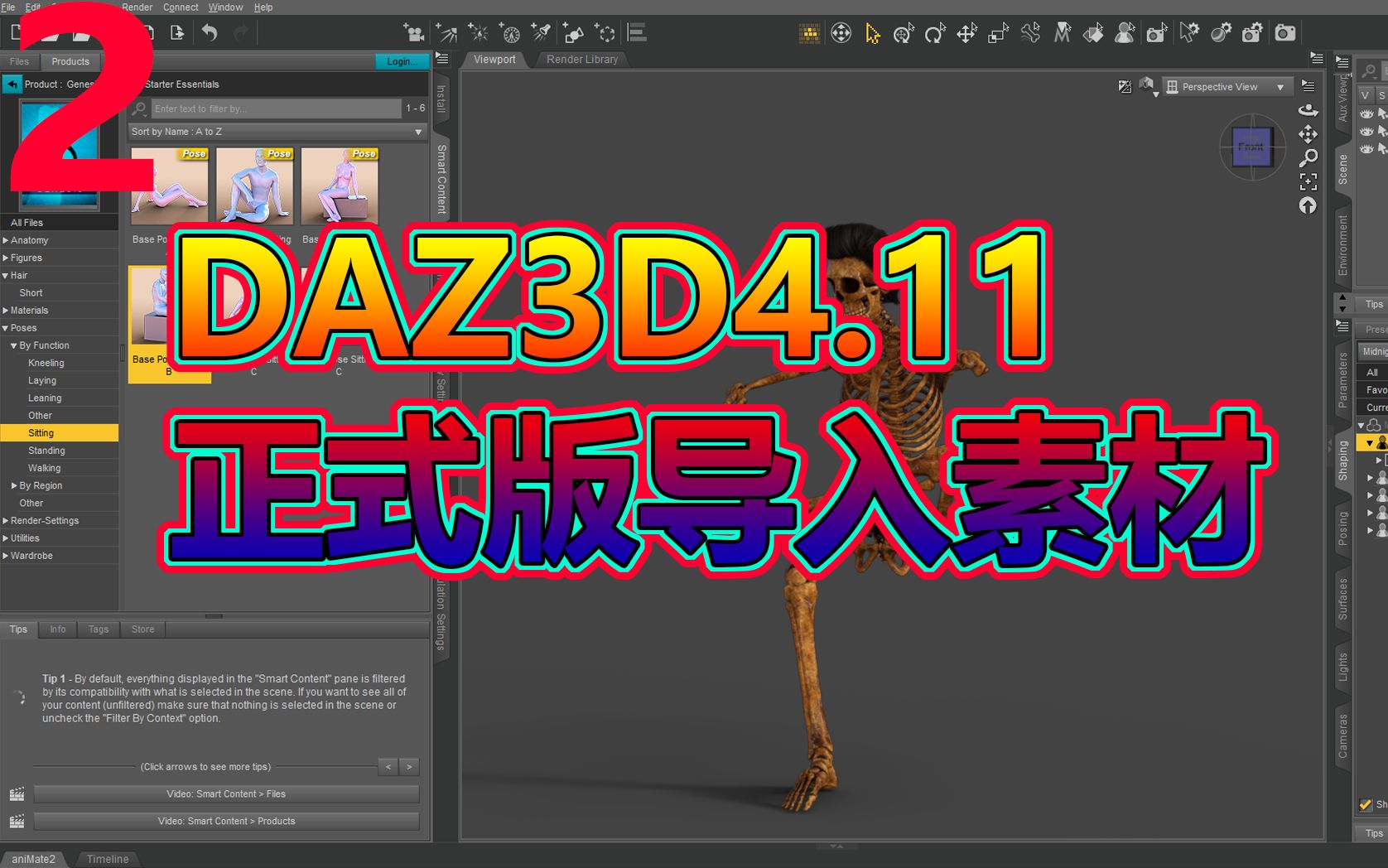The height and width of the screenshot is (868, 1388).
Task: Select the Walking poses row
Action: click(59, 468)
